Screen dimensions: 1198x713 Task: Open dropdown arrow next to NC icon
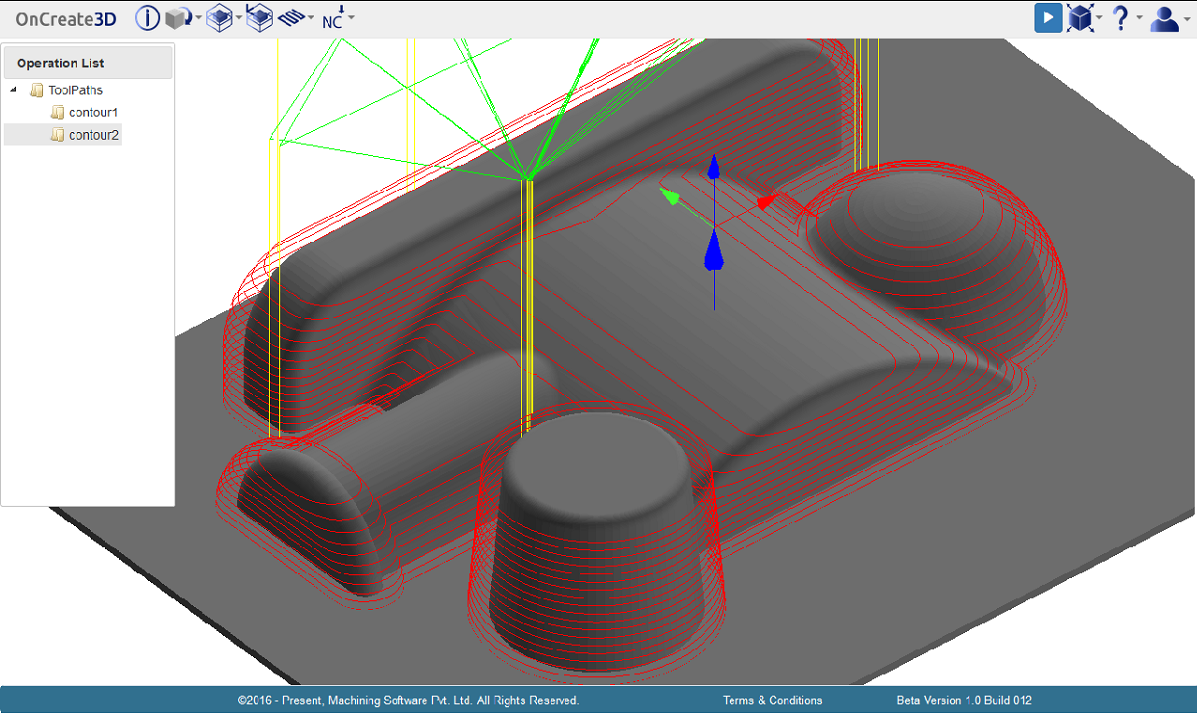tap(351, 18)
